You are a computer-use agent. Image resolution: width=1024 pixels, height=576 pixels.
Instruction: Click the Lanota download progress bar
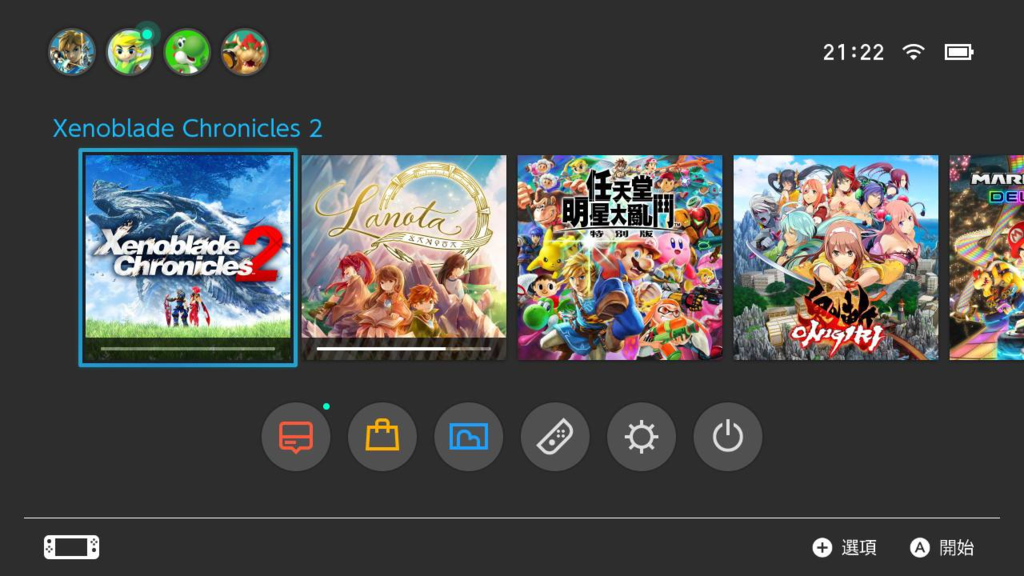(404, 349)
